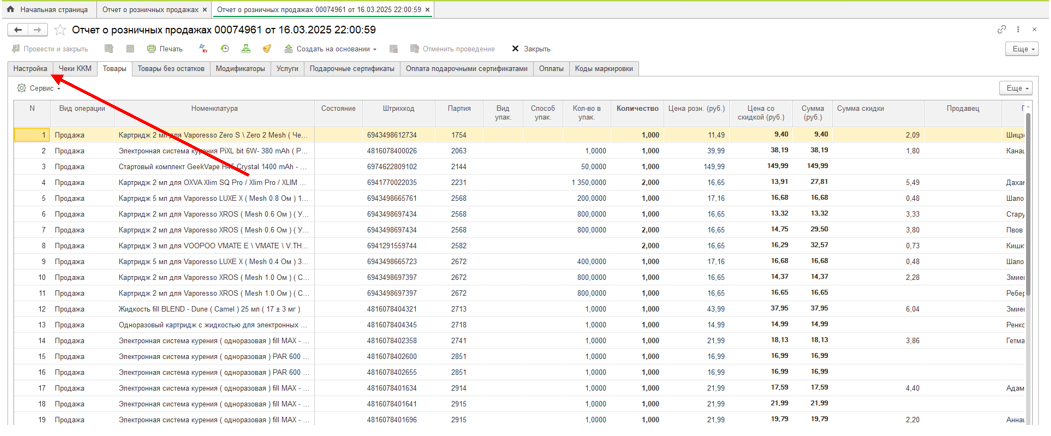
Task: Click the gear icon next to Сервис
Action: (21, 89)
